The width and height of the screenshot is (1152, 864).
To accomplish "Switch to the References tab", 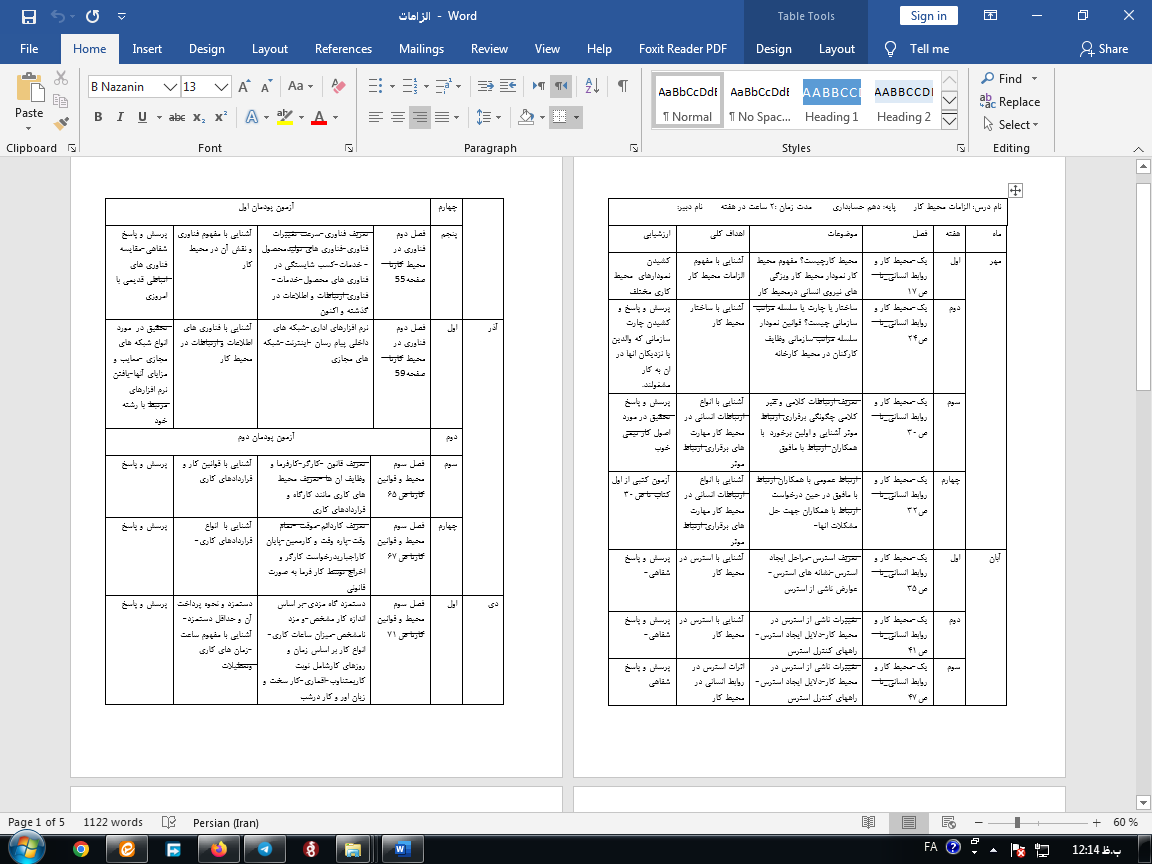I will (343, 49).
